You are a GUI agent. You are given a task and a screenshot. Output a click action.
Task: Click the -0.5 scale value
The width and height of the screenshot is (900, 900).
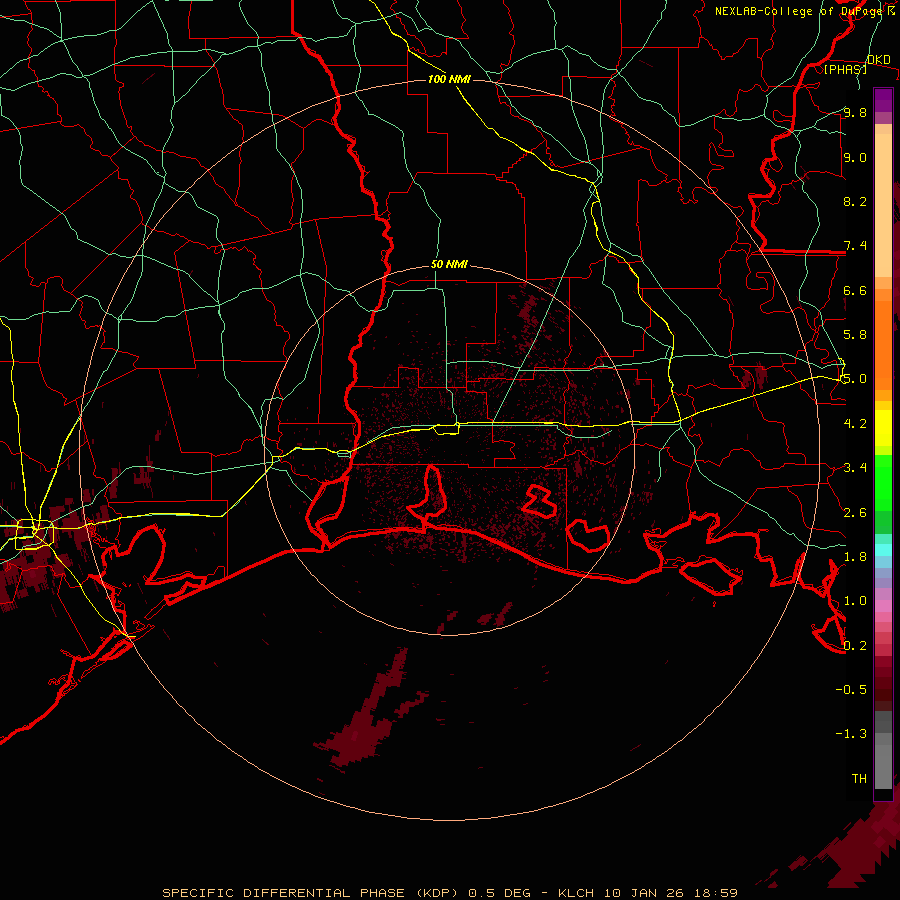[x=851, y=690]
